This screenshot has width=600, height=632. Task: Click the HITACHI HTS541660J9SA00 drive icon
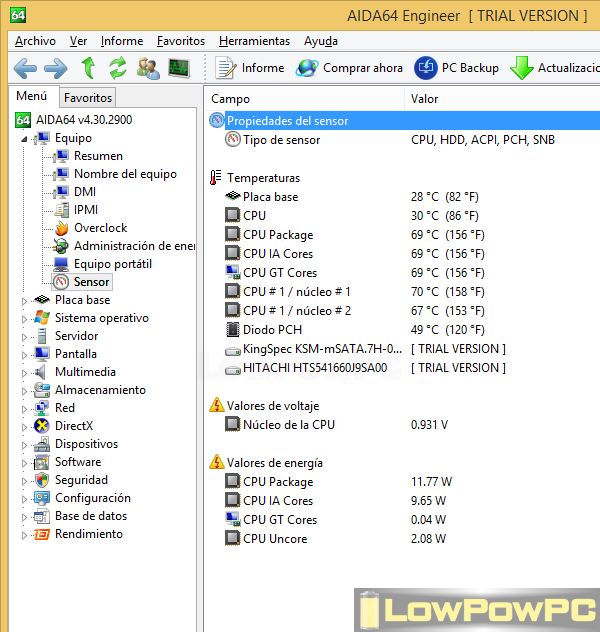pos(233,370)
